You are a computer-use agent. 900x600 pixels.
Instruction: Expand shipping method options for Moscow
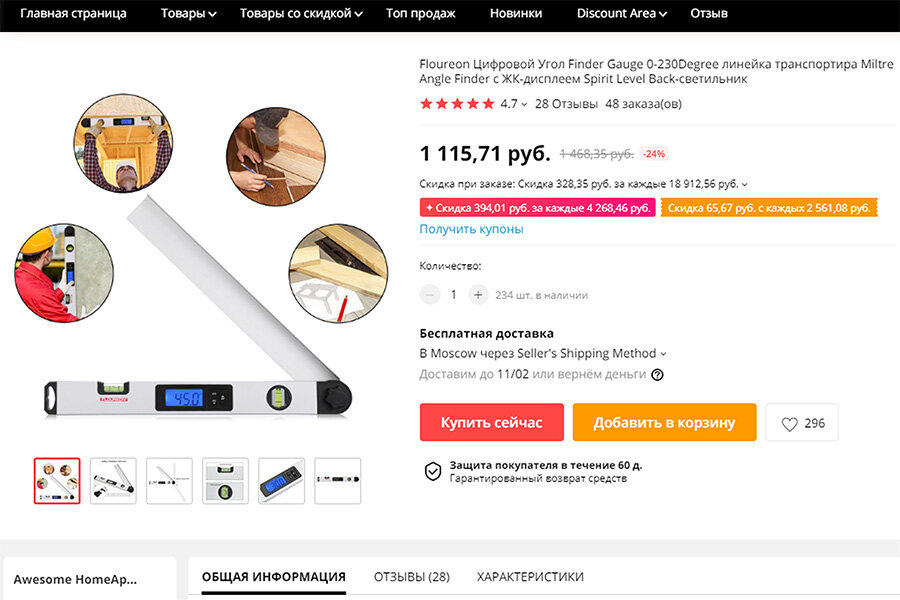(x=664, y=354)
